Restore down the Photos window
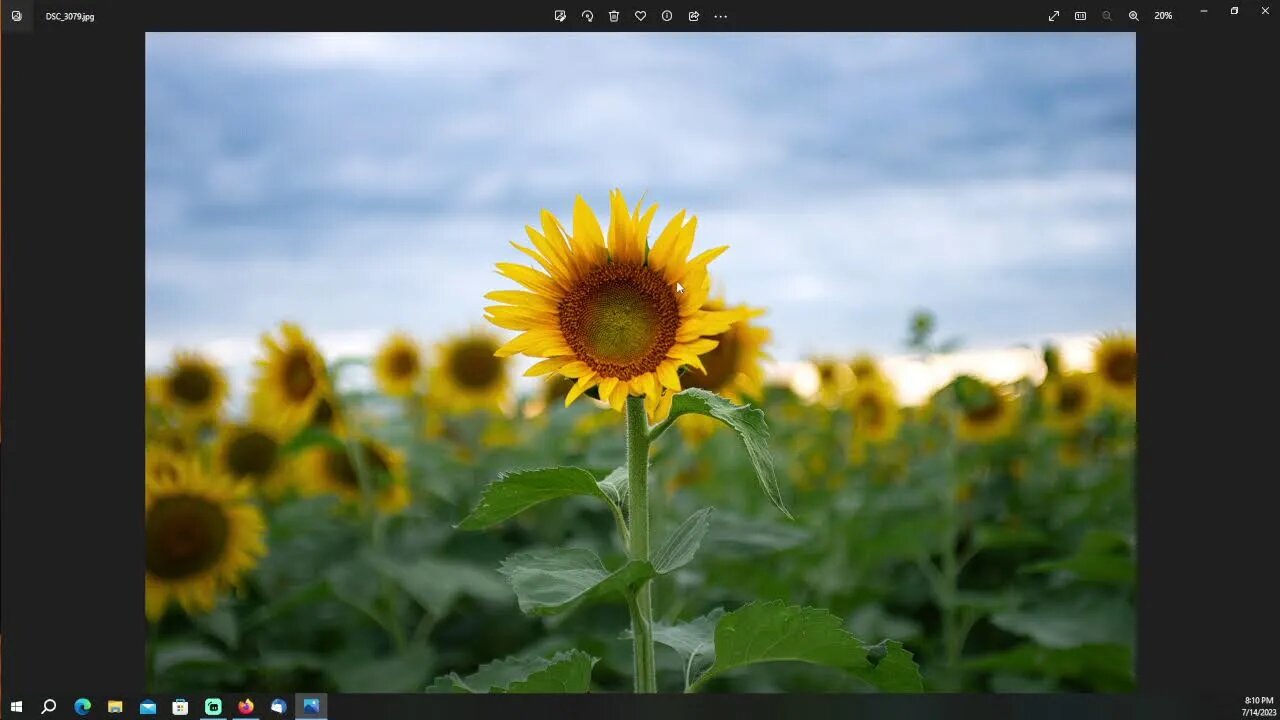1280x720 pixels. [x=1234, y=11]
